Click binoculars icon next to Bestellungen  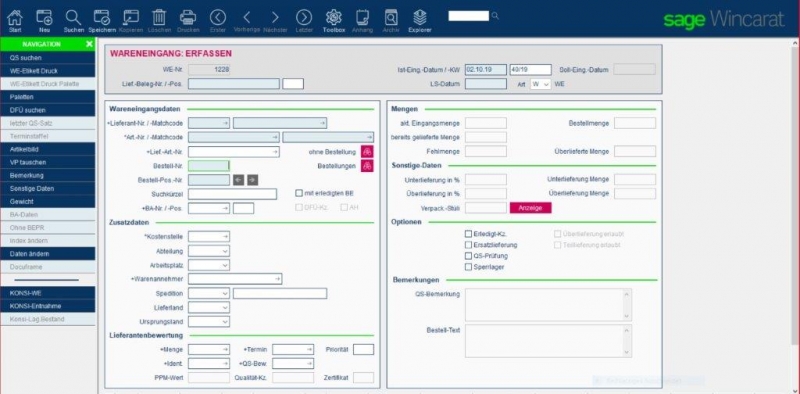pos(367,166)
